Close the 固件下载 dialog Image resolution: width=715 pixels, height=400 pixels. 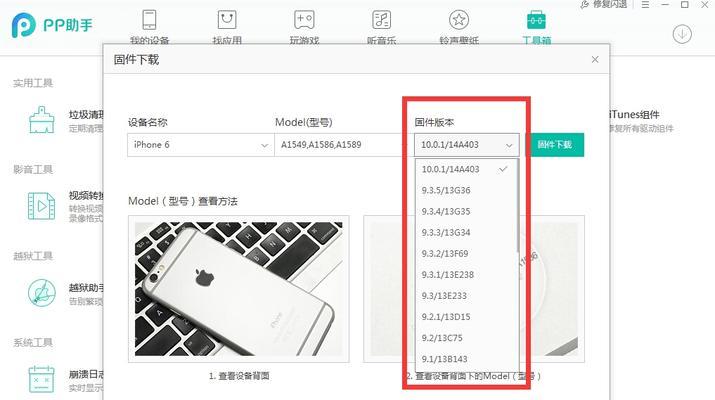(x=595, y=59)
